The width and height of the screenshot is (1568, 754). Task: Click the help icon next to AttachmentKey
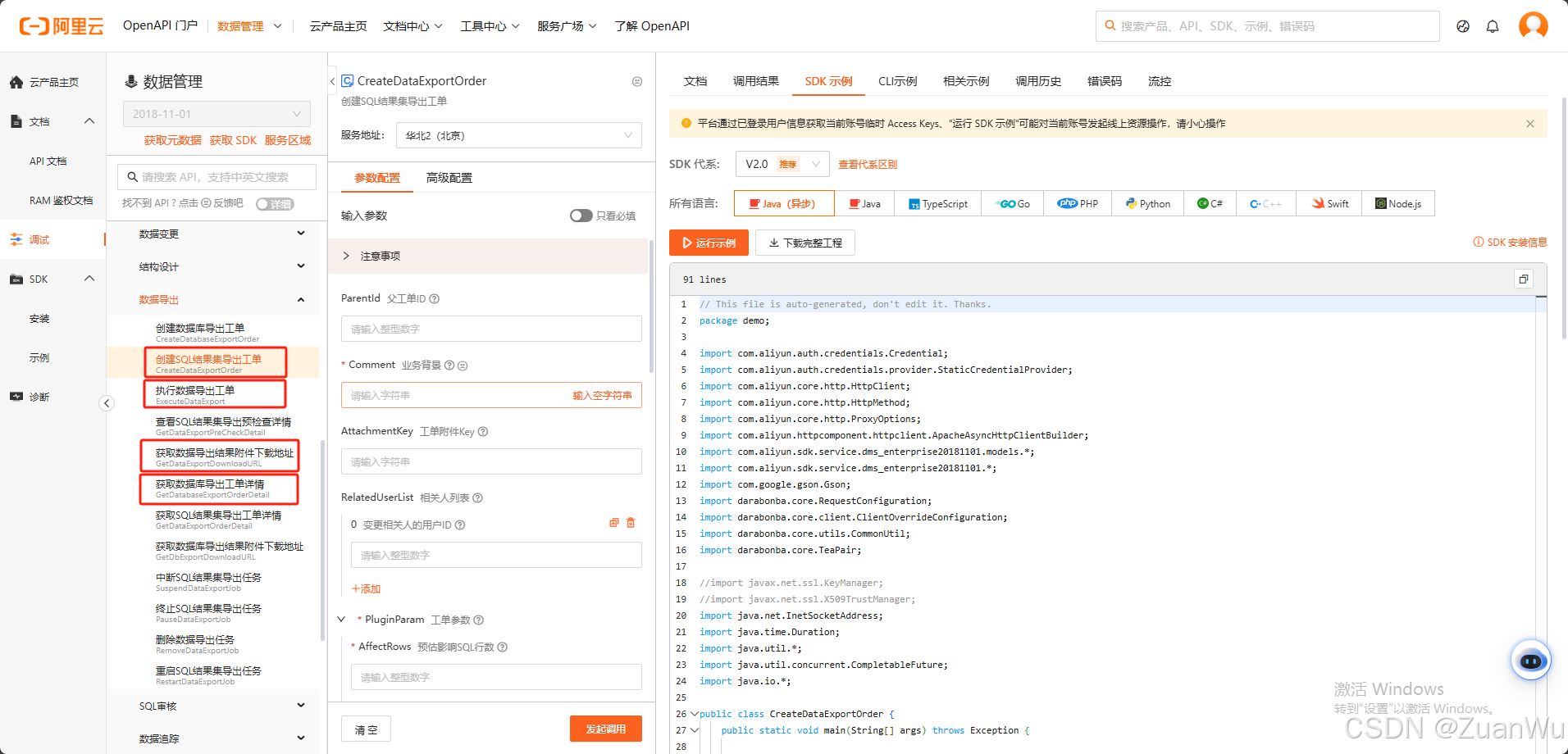(483, 432)
